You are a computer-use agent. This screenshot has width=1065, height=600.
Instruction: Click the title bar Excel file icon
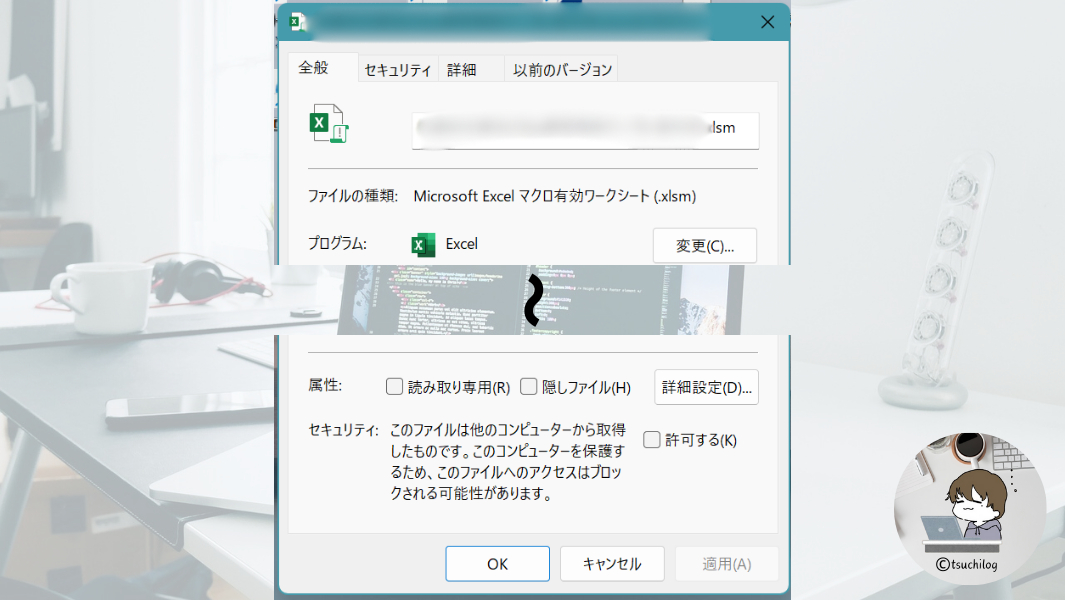295,22
